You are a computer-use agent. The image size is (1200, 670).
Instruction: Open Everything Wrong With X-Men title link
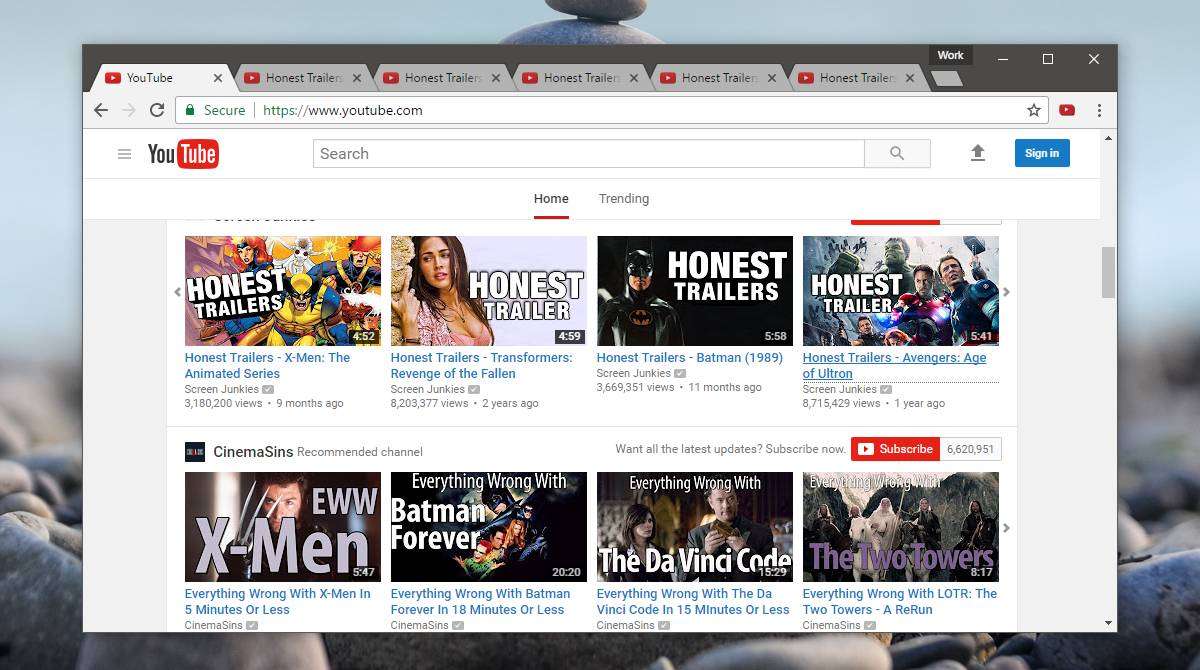point(277,601)
